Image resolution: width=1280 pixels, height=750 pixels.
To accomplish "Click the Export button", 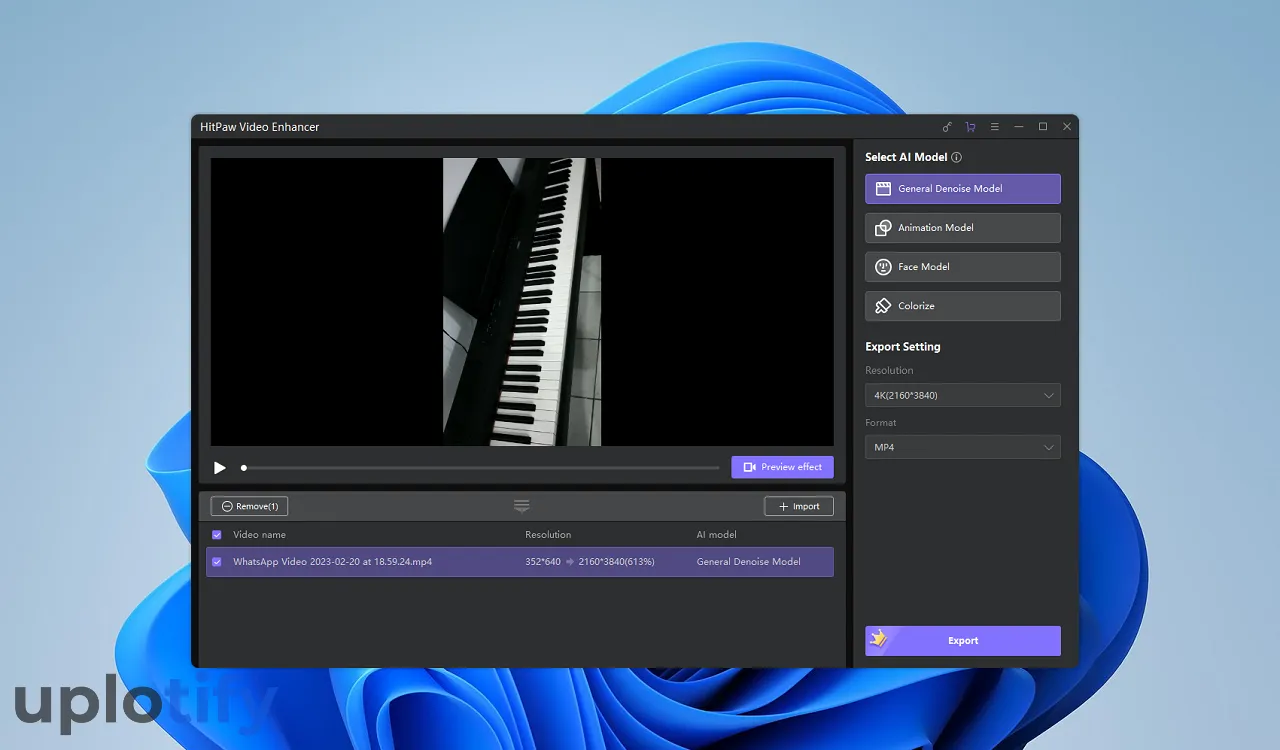I will tap(962, 641).
